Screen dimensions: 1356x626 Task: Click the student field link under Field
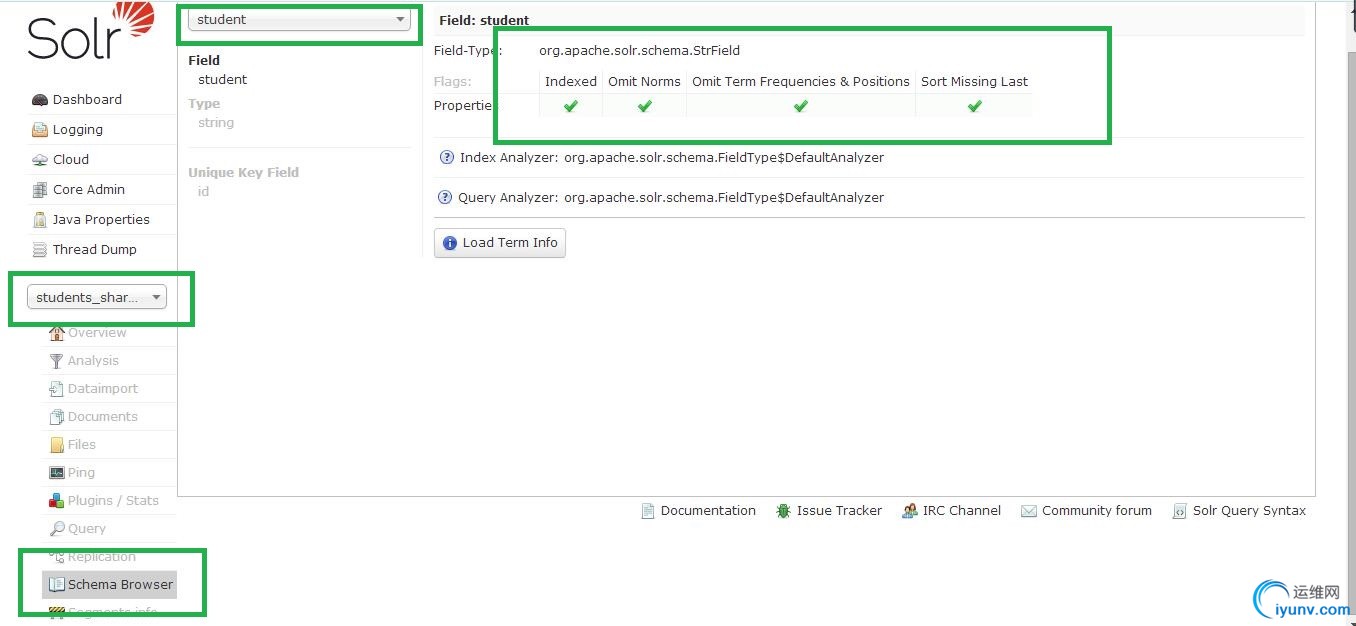(222, 80)
